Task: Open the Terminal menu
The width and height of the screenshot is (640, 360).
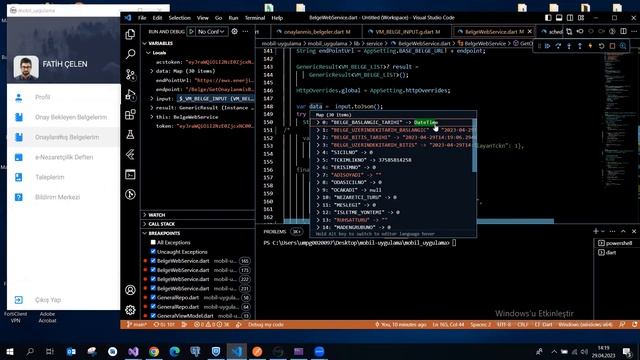Action: tap(255, 18)
